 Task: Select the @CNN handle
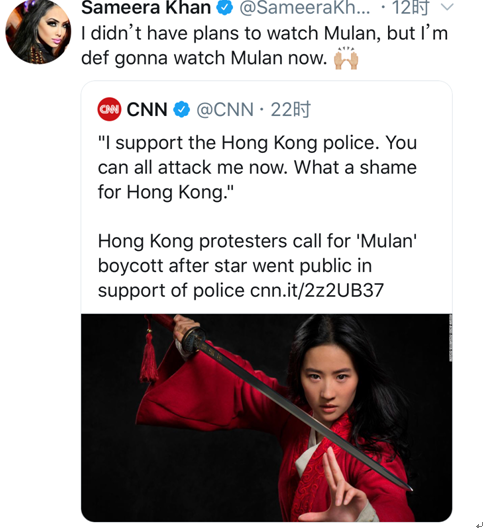[225, 109]
